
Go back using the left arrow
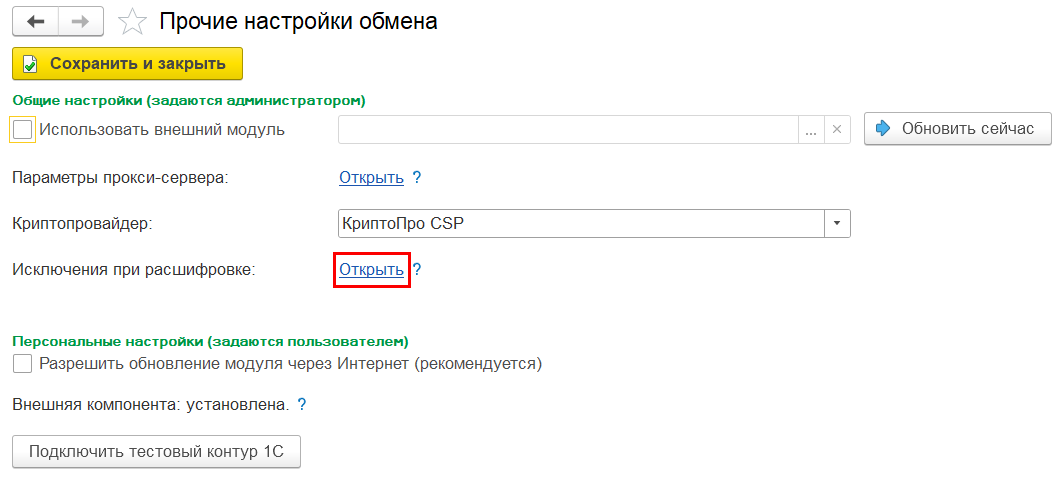pos(36,21)
